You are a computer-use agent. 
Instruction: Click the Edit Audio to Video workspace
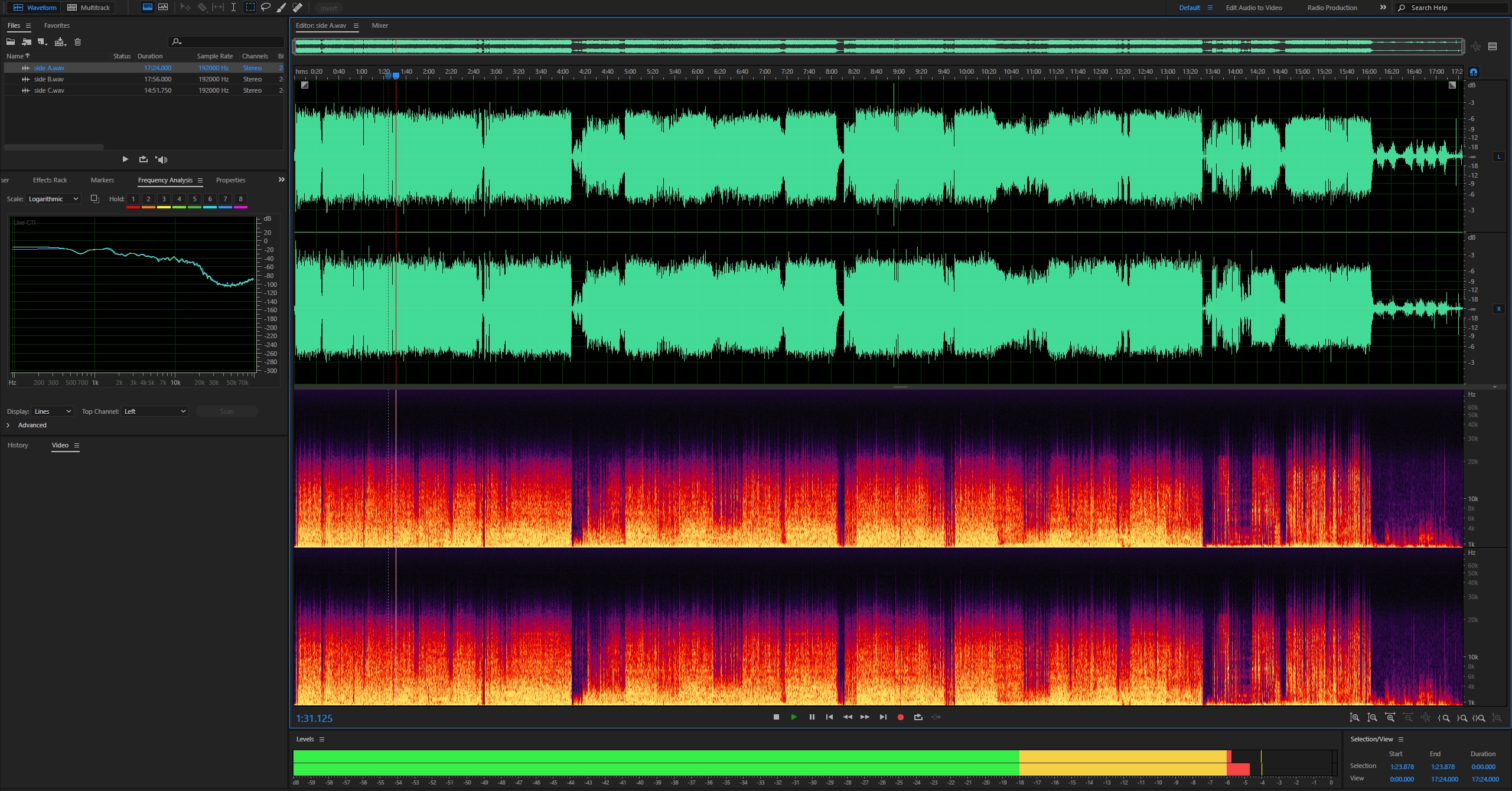pos(1253,8)
